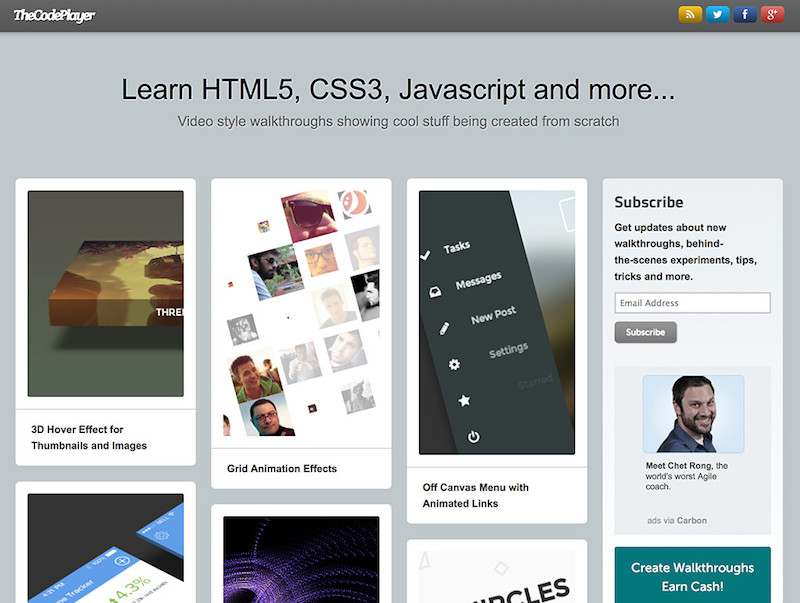Open the Chet Rong ad photo
The width and height of the screenshot is (800, 603).
693,414
